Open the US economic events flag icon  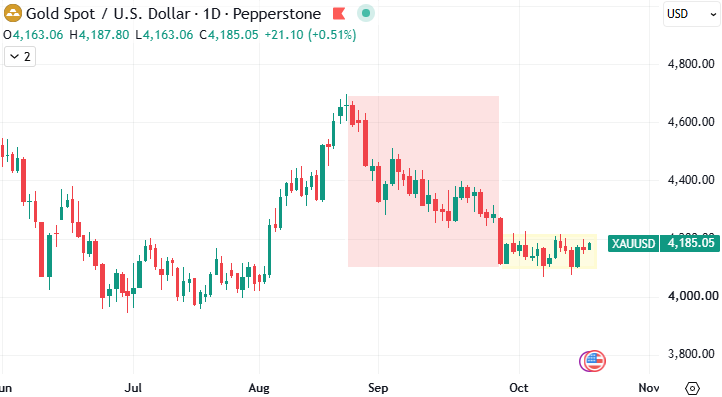[x=594, y=361]
